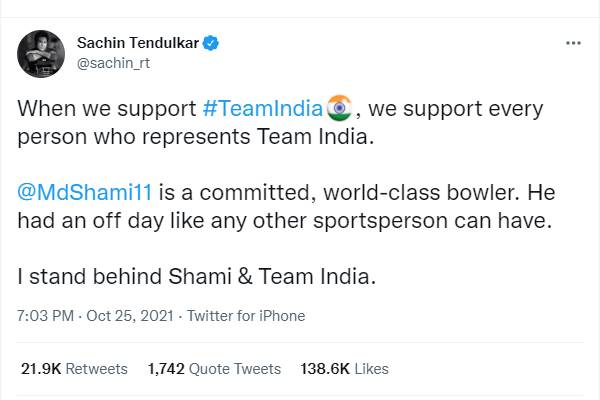The width and height of the screenshot is (600, 400).
Task: Open the #TeamIndia hashtag
Action: pyautogui.click(x=263, y=108)
